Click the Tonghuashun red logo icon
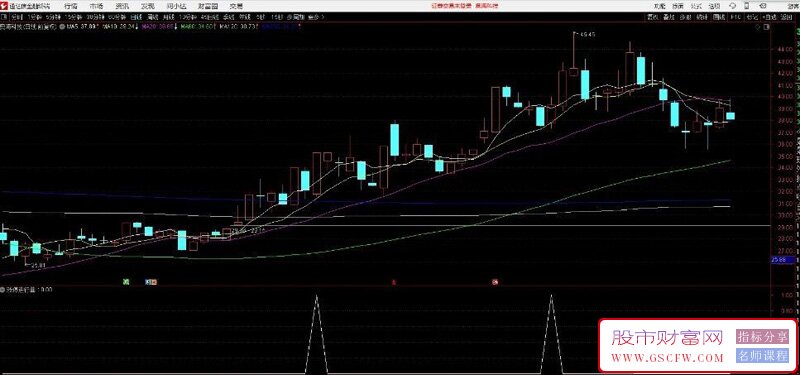 [x=4, y=6]
